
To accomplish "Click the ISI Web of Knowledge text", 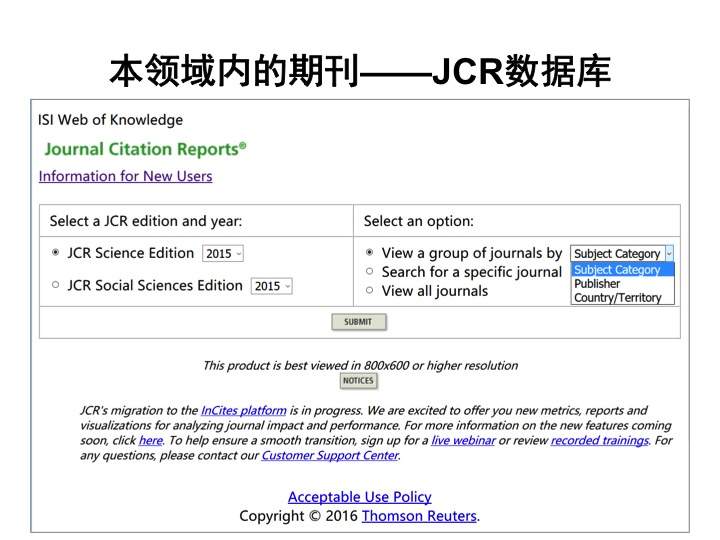I will tap(110, 120).
